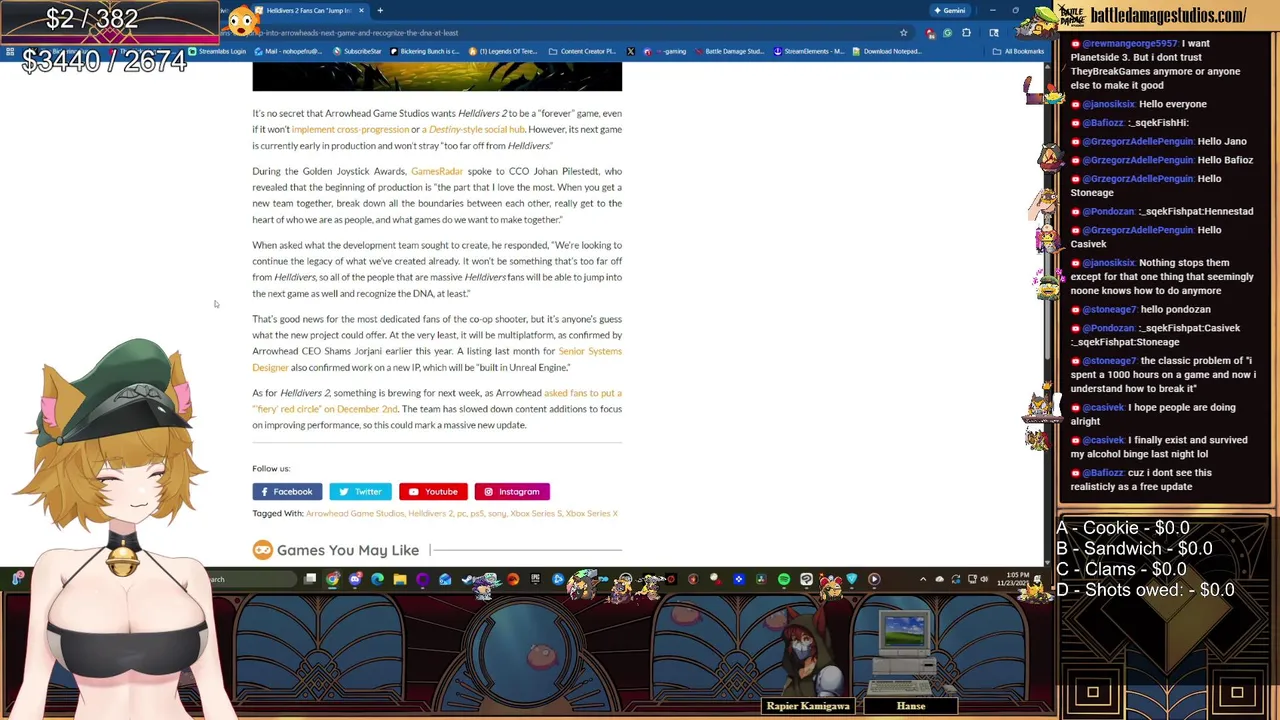This screenshot has width=1280, height=720.
Task: Open Download Notepad bookmark
Action: point(887,51)
